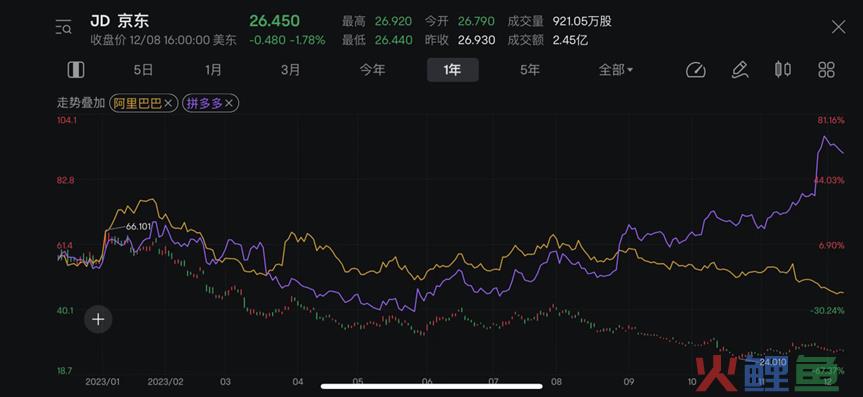The width and height of the screenshot is (863, 397).
Task: Click the round plus add button
Action: click(x=98, y=319)
